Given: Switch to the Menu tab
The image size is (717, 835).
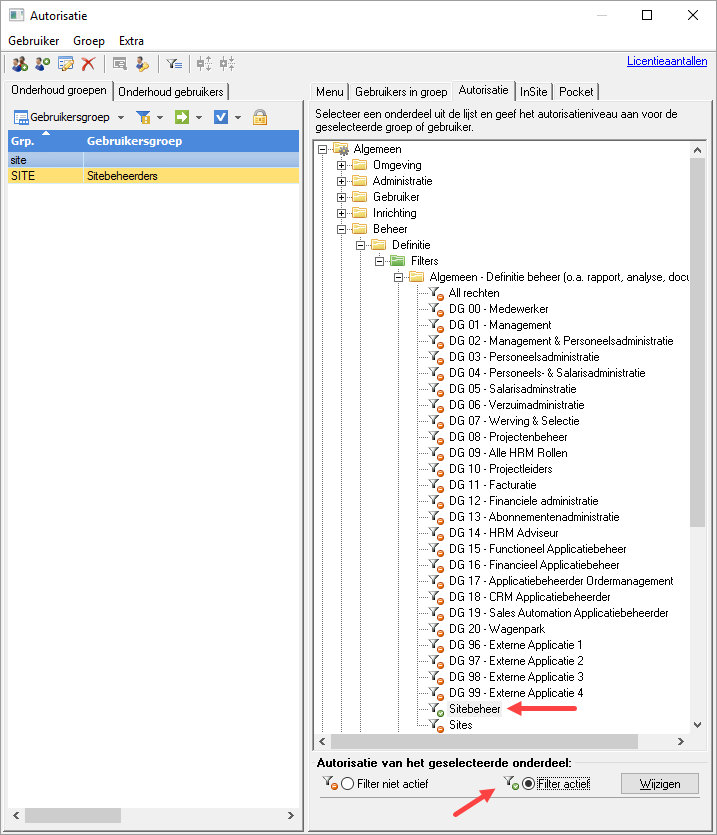Looking at the screenshot, I should 330,92.
